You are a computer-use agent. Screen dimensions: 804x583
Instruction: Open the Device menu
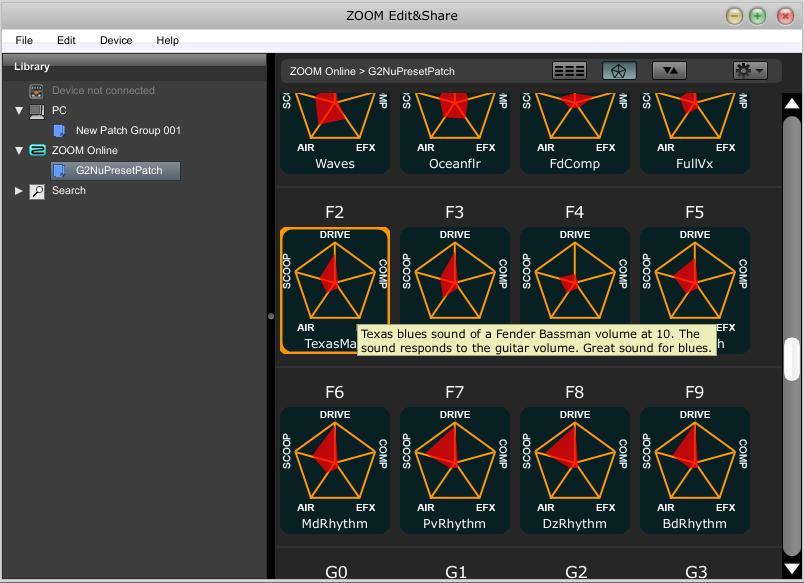pos(116,40)
